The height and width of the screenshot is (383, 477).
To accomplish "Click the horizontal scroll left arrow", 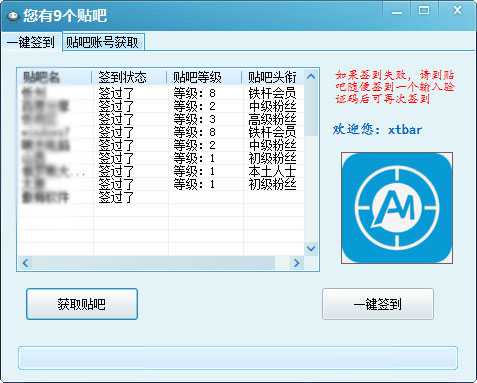I will click(26, 263).
